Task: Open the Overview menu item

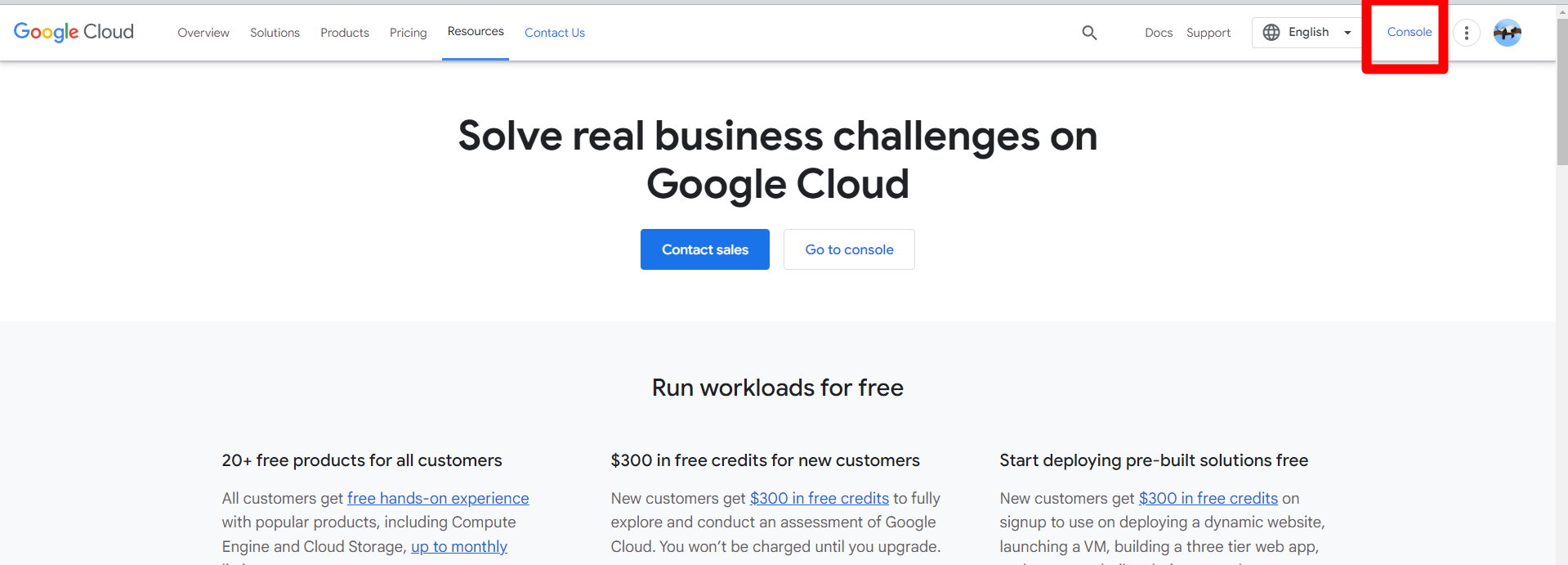Action: point(203,33)
